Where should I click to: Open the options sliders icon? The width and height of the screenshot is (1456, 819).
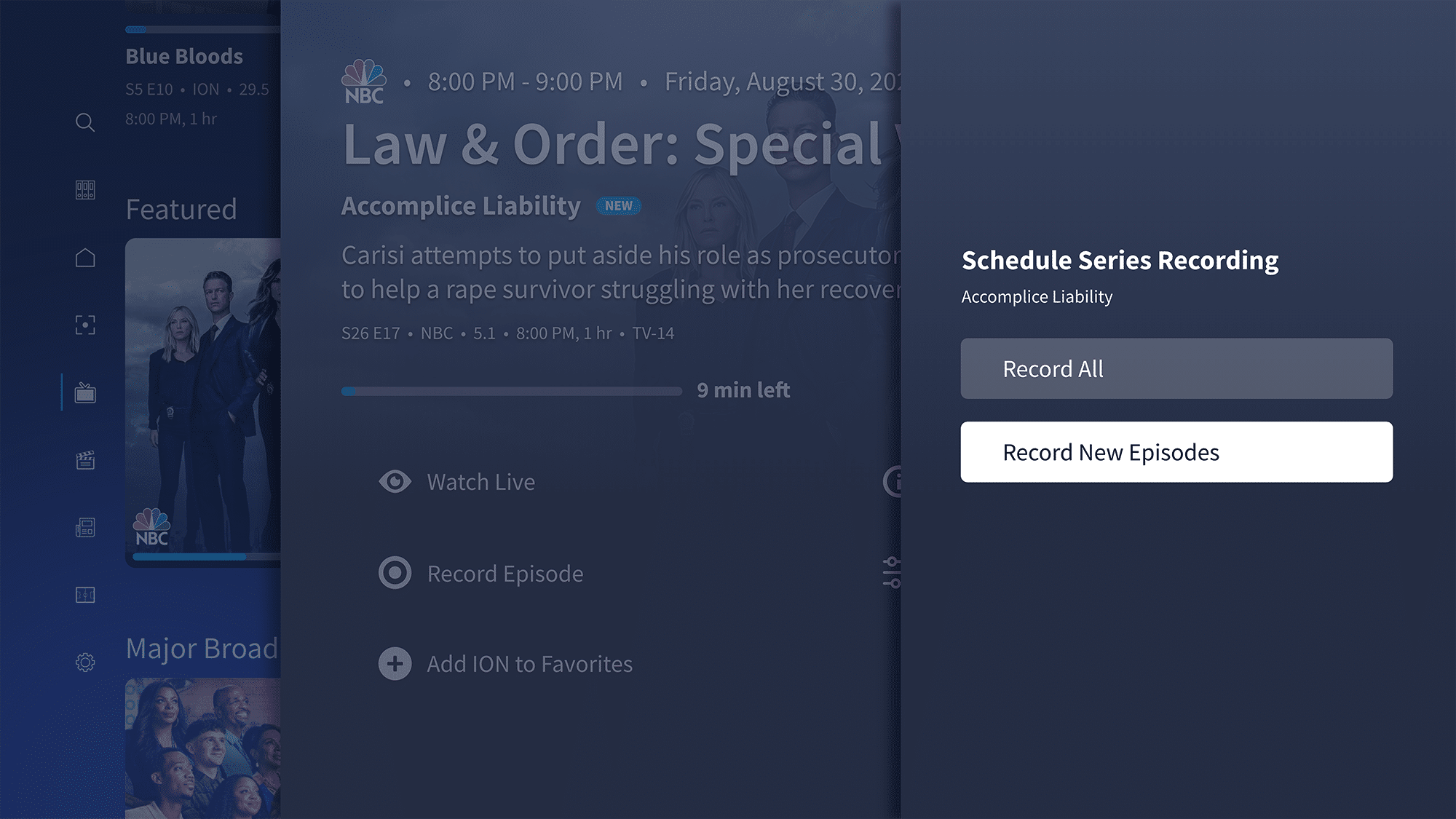[x=892, y=573]
